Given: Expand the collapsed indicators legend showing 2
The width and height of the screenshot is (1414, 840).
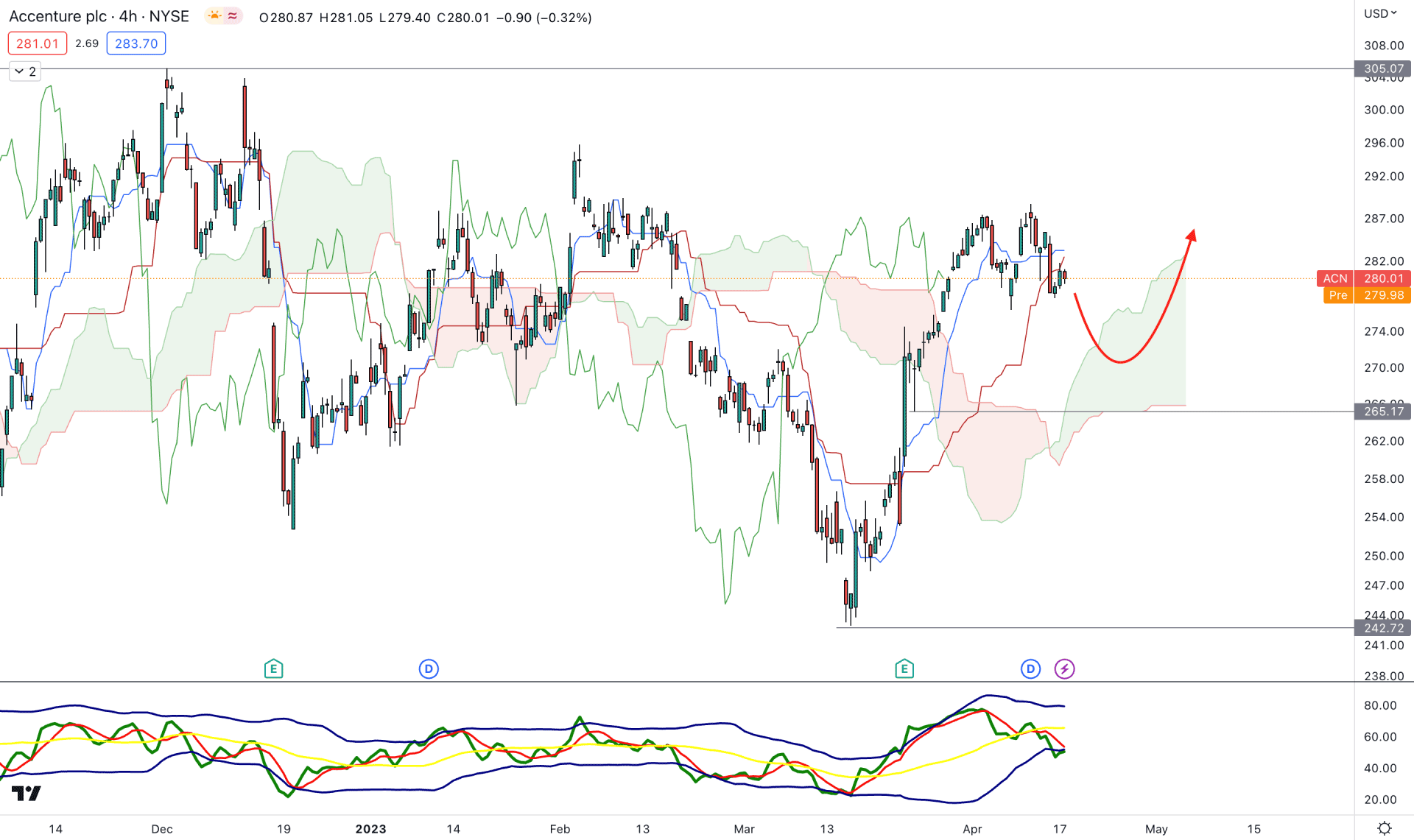Looking at the screenshot, I should coord(25,71).
